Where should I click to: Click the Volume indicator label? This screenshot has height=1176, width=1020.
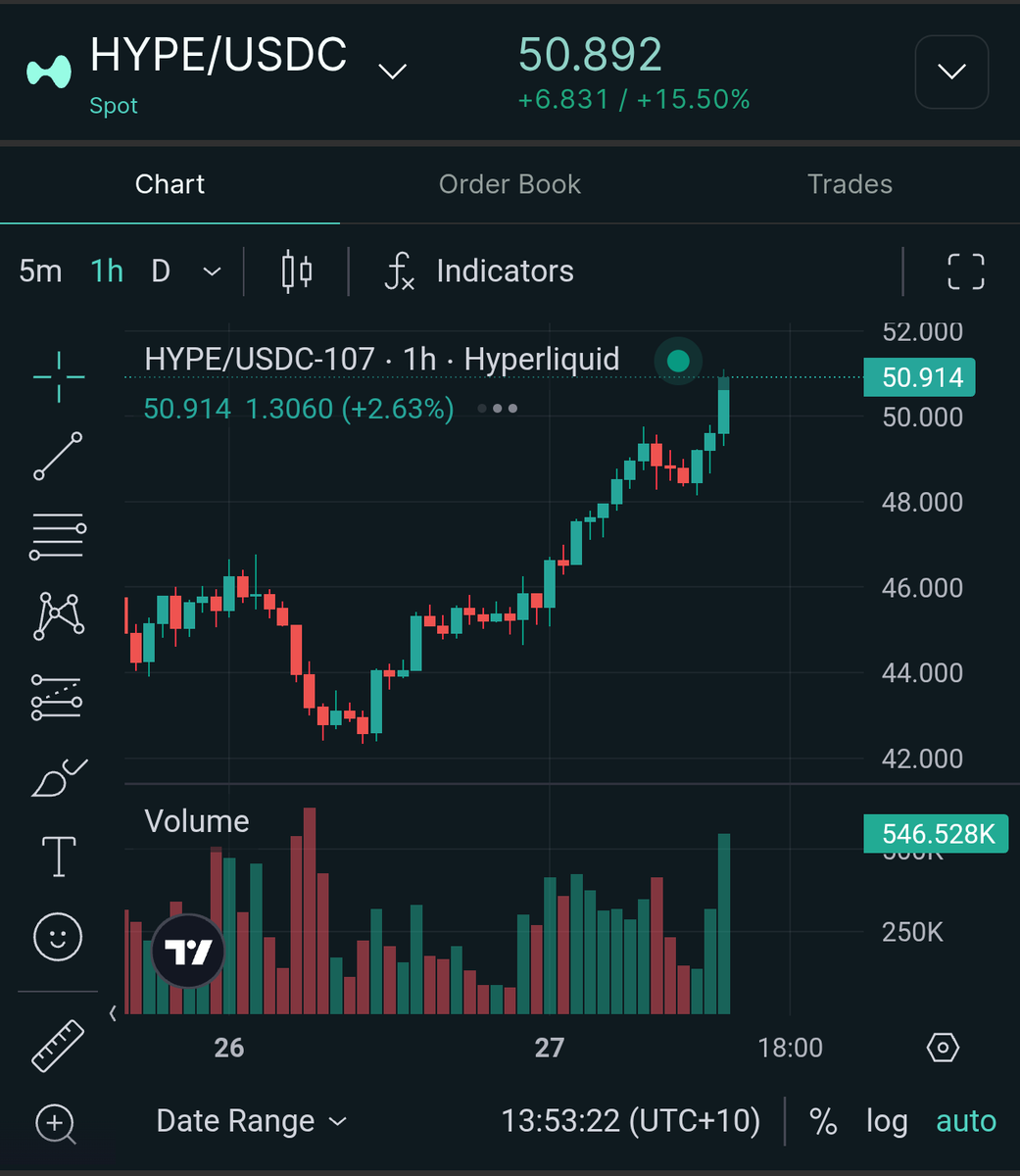197,821
